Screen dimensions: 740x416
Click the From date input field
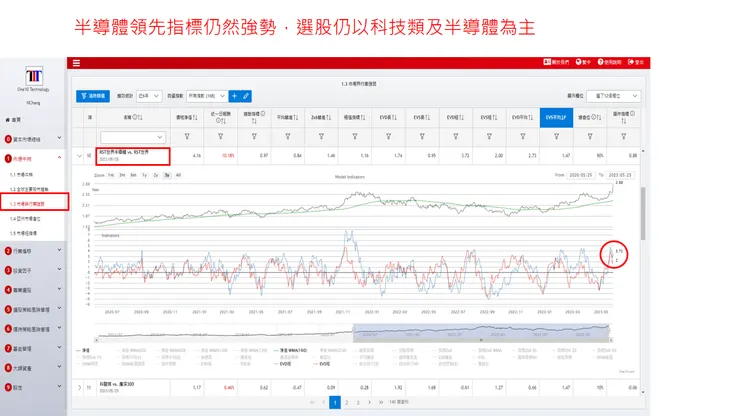point(581,175)
